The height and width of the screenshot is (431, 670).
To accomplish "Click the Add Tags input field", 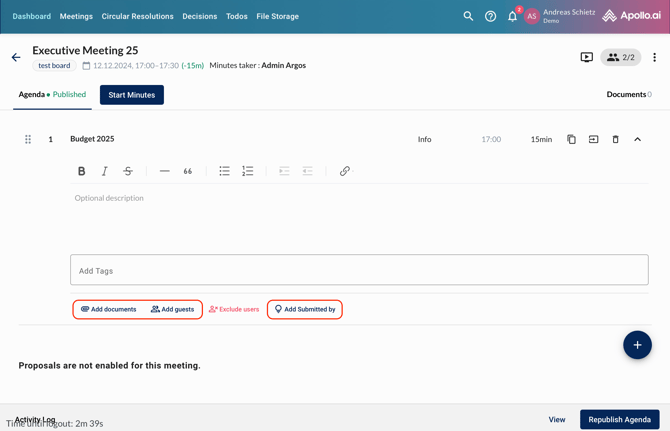I will (x=359, y=270).
